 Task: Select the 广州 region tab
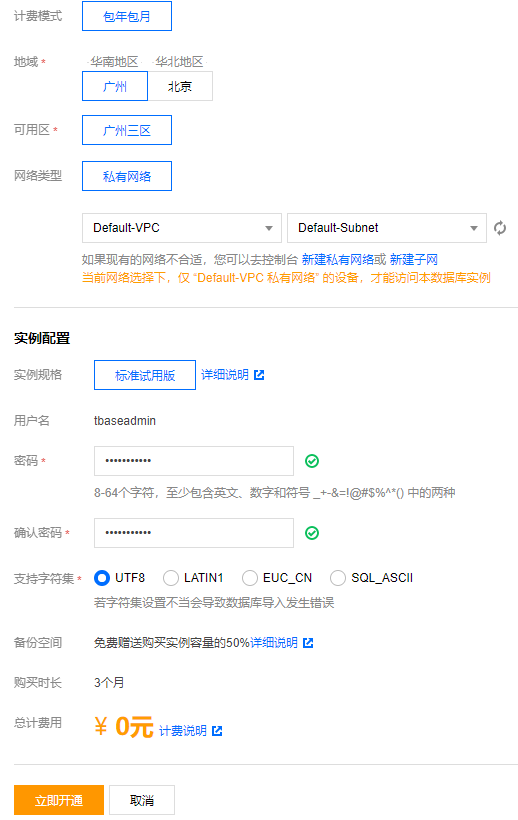coord(115,86)
